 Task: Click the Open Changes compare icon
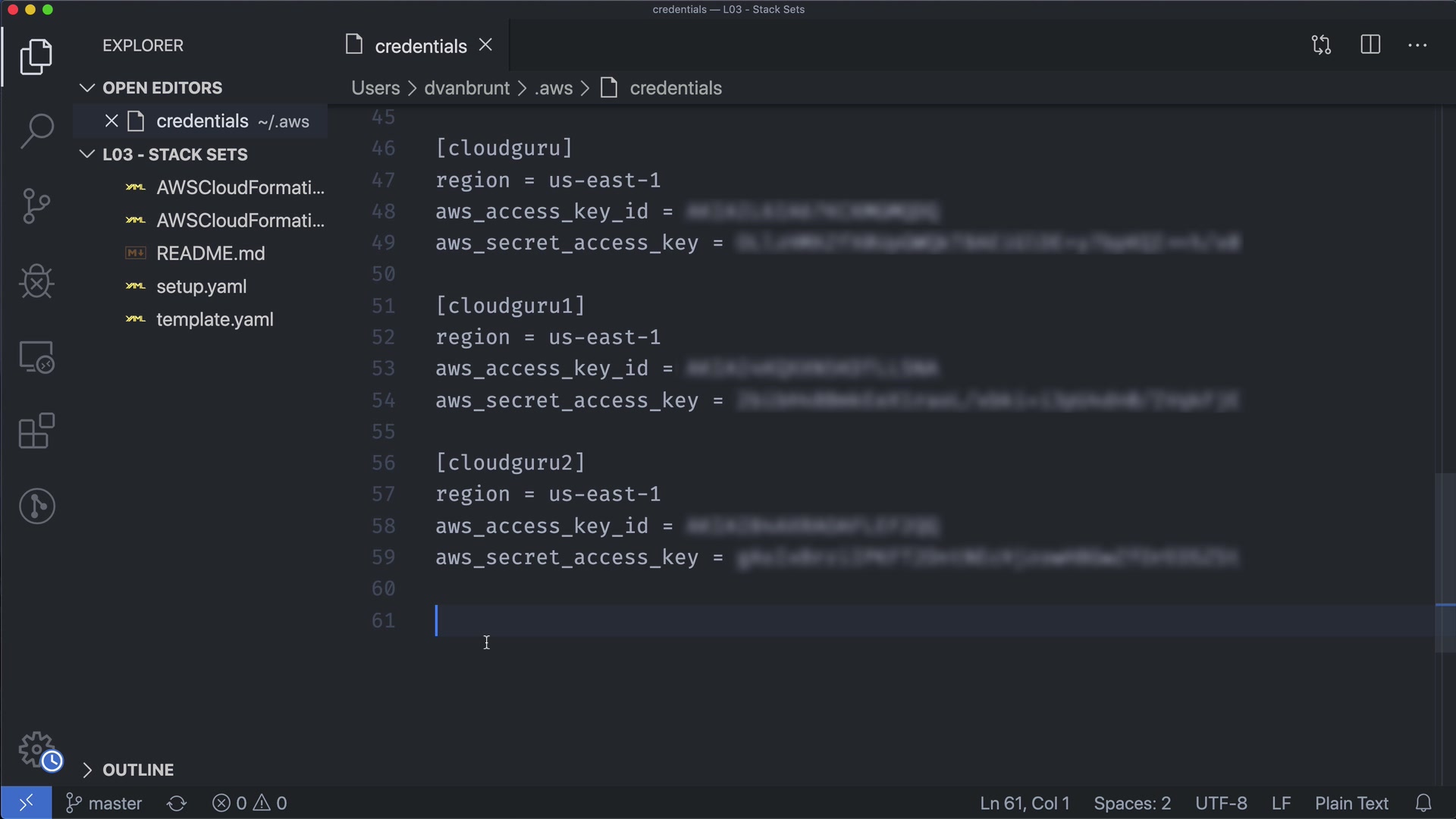(1321, 45)
